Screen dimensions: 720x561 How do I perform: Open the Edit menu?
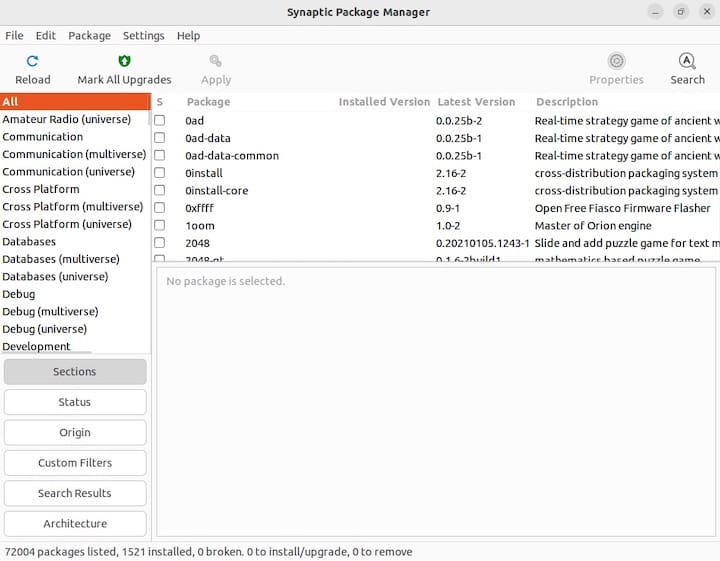coord(45,35)
